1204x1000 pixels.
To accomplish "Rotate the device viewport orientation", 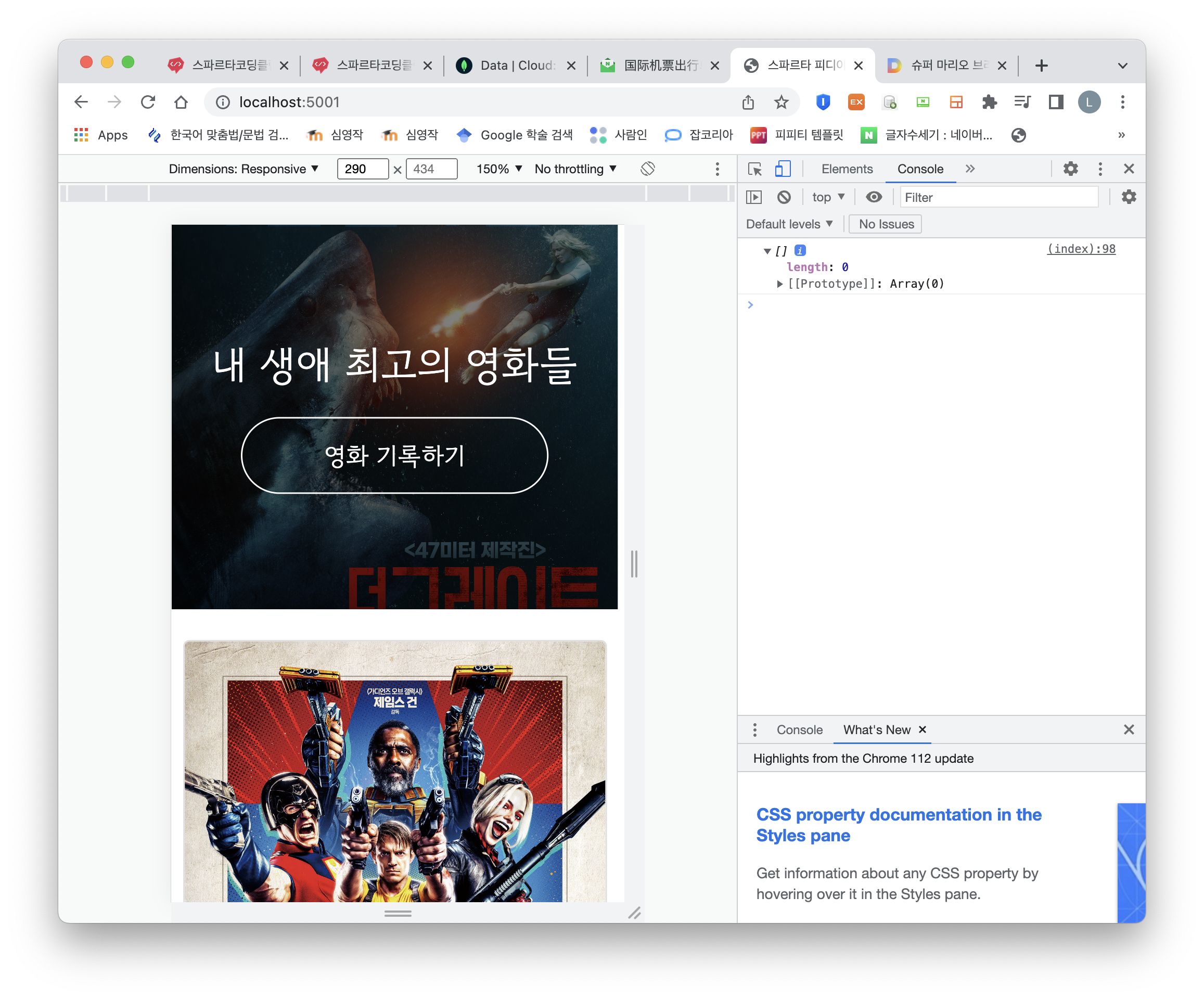I will pos(648,169).
